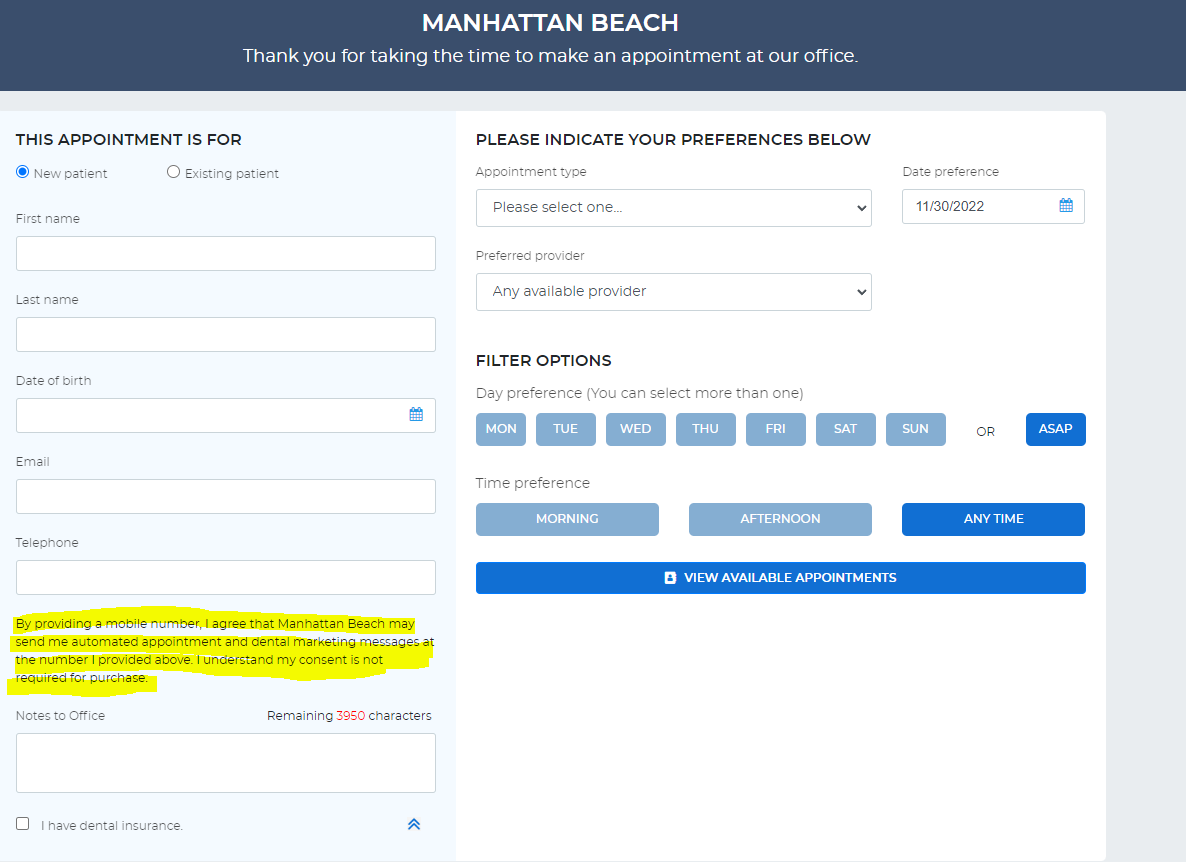Screen dimensions: 1186x862
Task: Choose ANY TIME preference
Action: click(x=993, y=519)
